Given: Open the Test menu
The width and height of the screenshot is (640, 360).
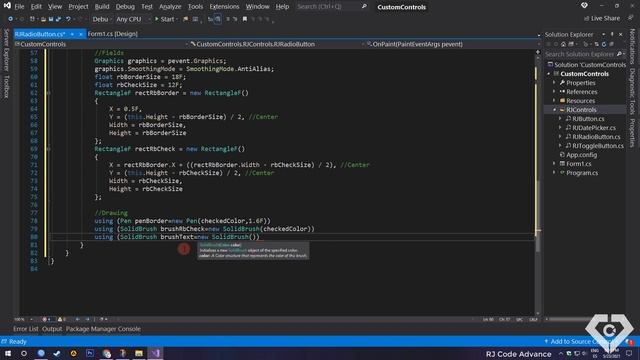Looking at the screenshot, I should click(147, 7).
